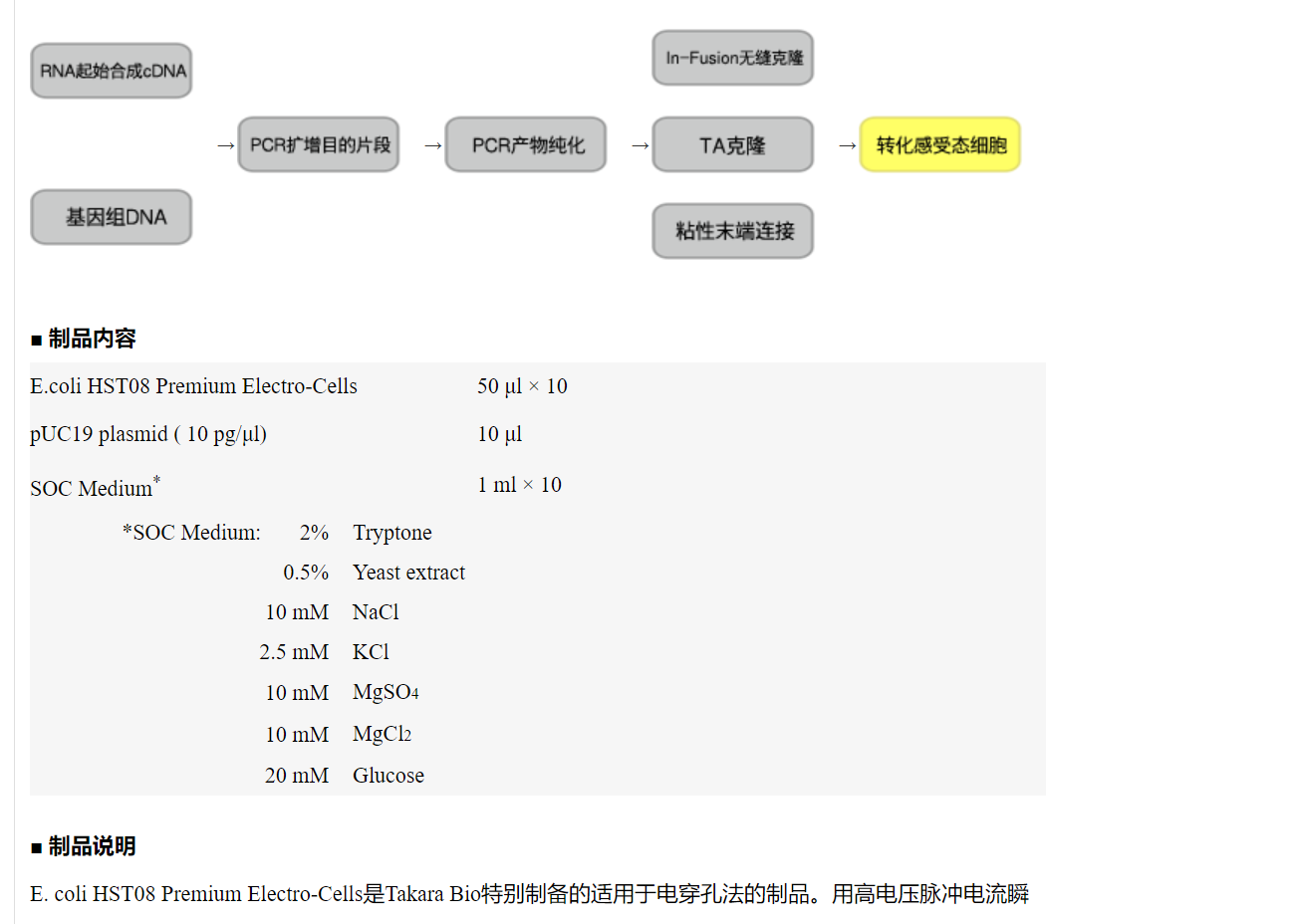Click the Glucose ingredient text
The height and width of the screenshot is (924, 1297).
[x=389, y=776]
